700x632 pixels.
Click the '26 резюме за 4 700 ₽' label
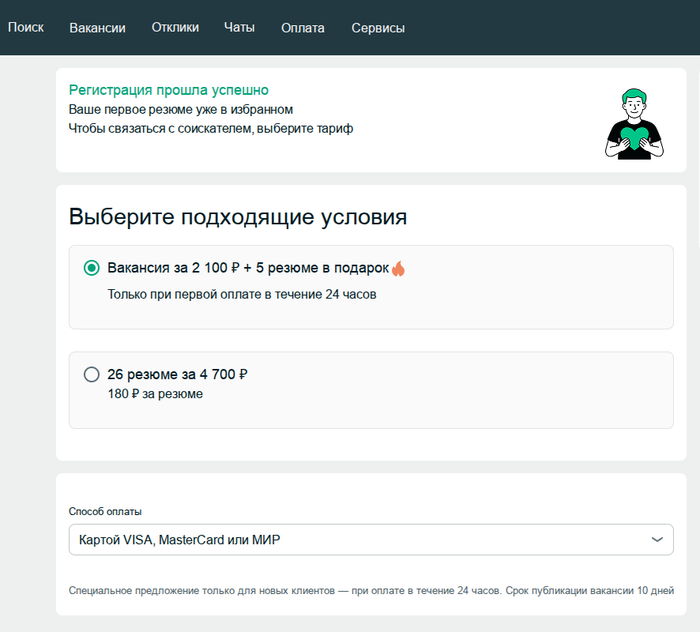coord(177,375)
